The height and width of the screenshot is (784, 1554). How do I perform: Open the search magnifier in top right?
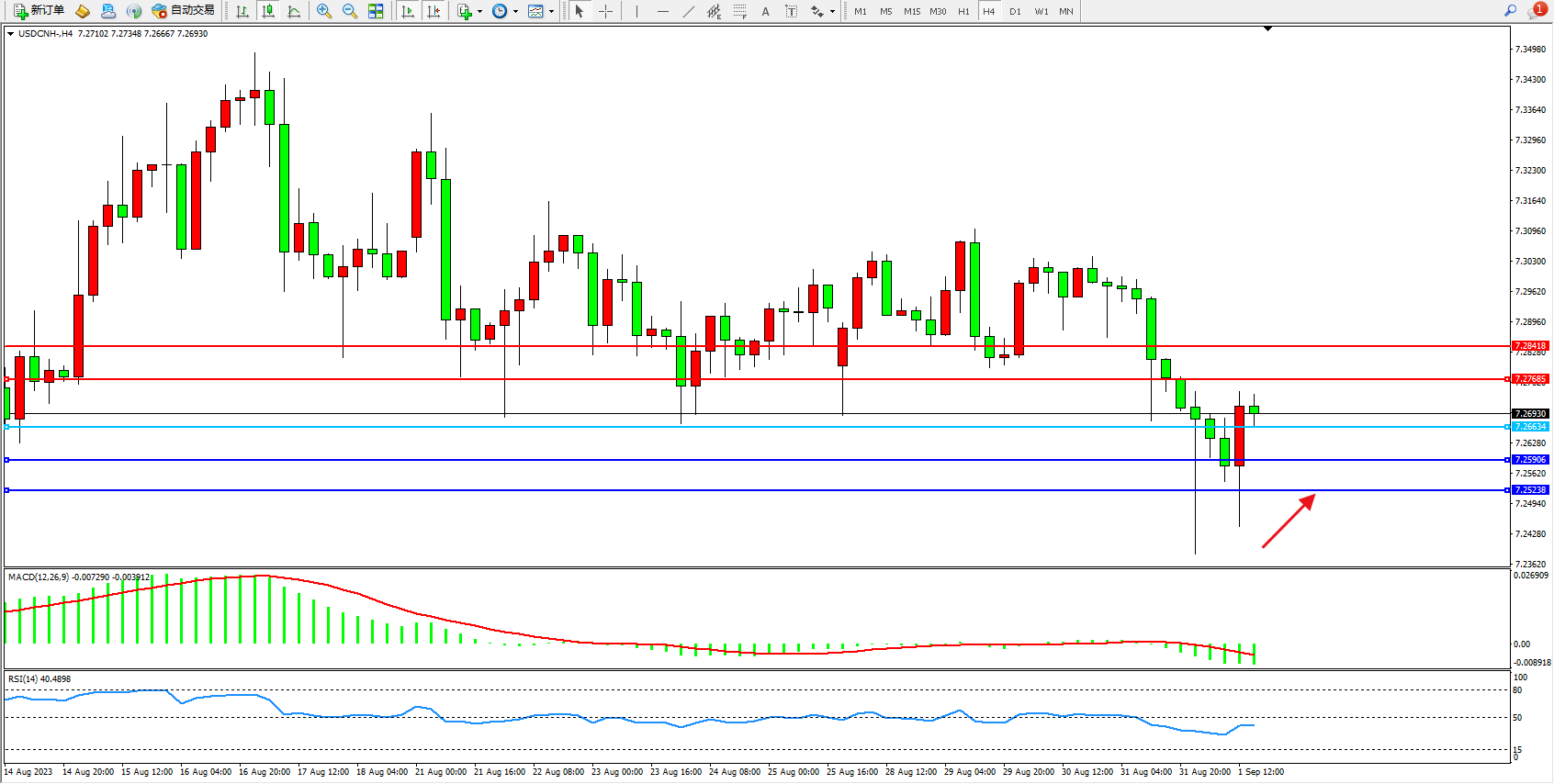click(x=1510, y=11)
